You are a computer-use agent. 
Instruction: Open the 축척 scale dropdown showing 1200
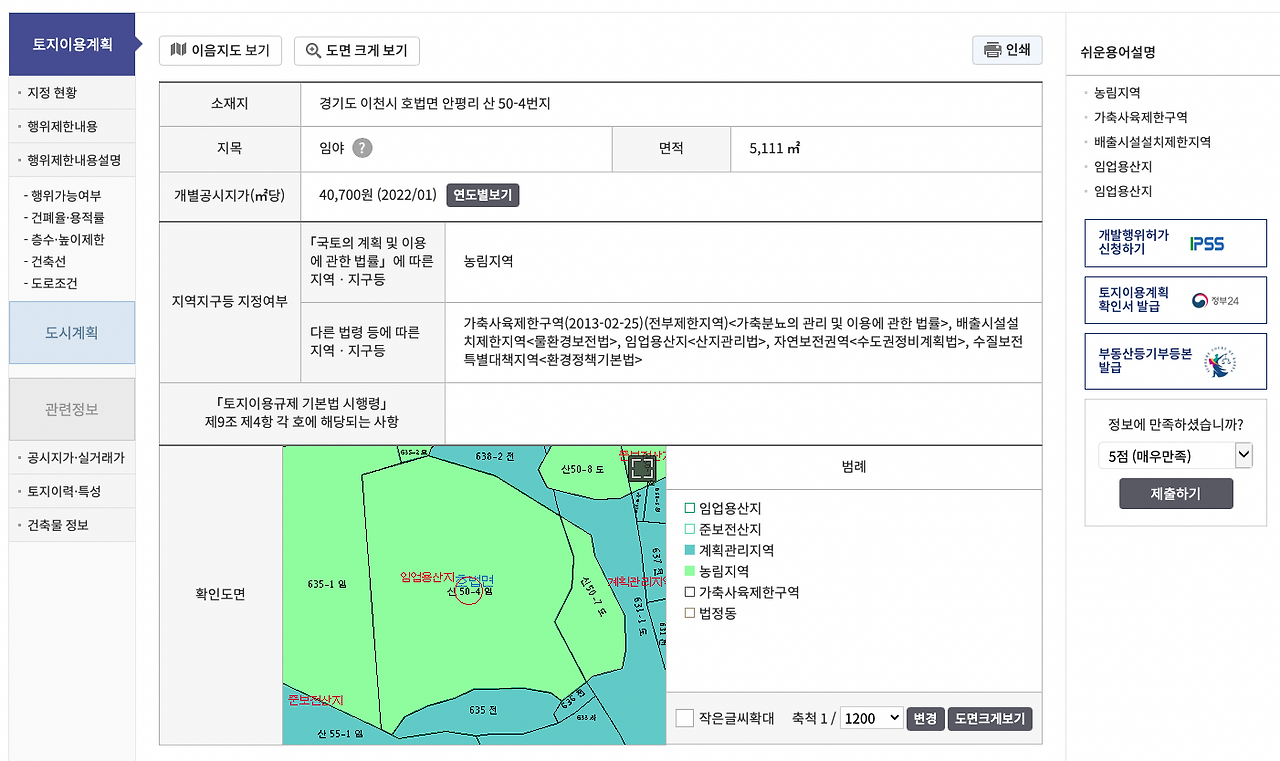click(870, 717)
